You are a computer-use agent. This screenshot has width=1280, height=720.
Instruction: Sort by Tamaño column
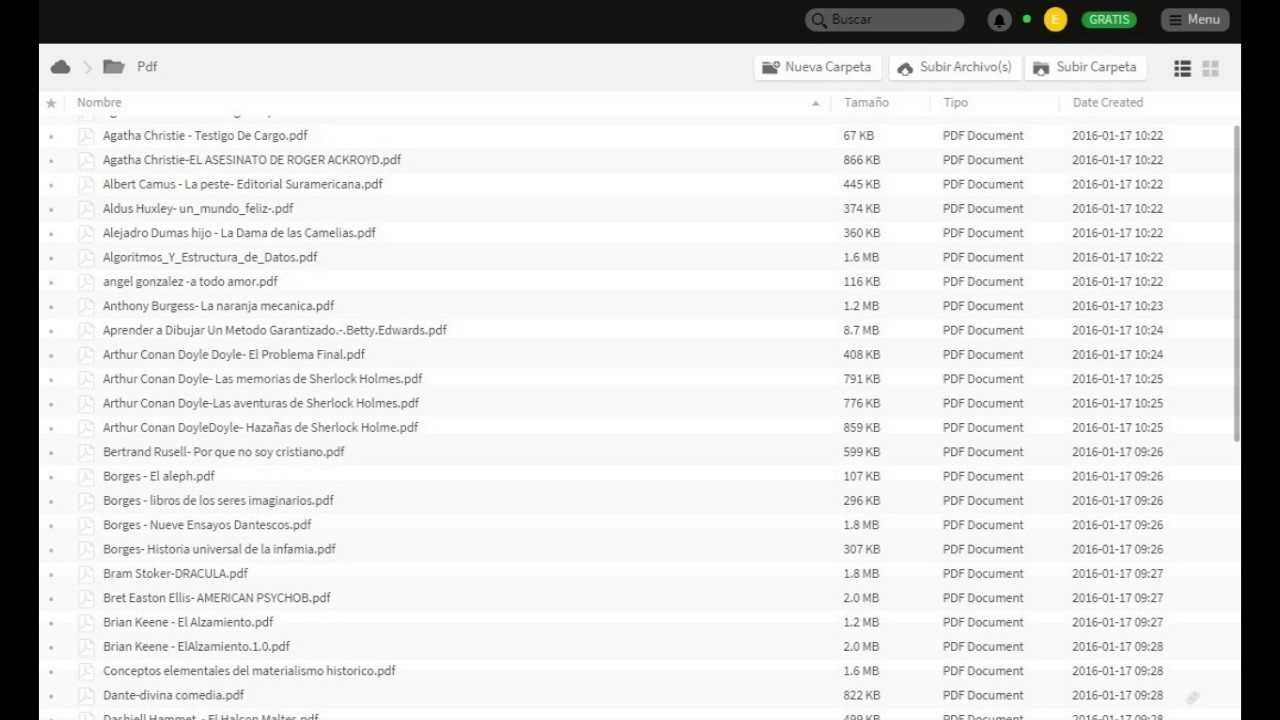pos(866,102)
